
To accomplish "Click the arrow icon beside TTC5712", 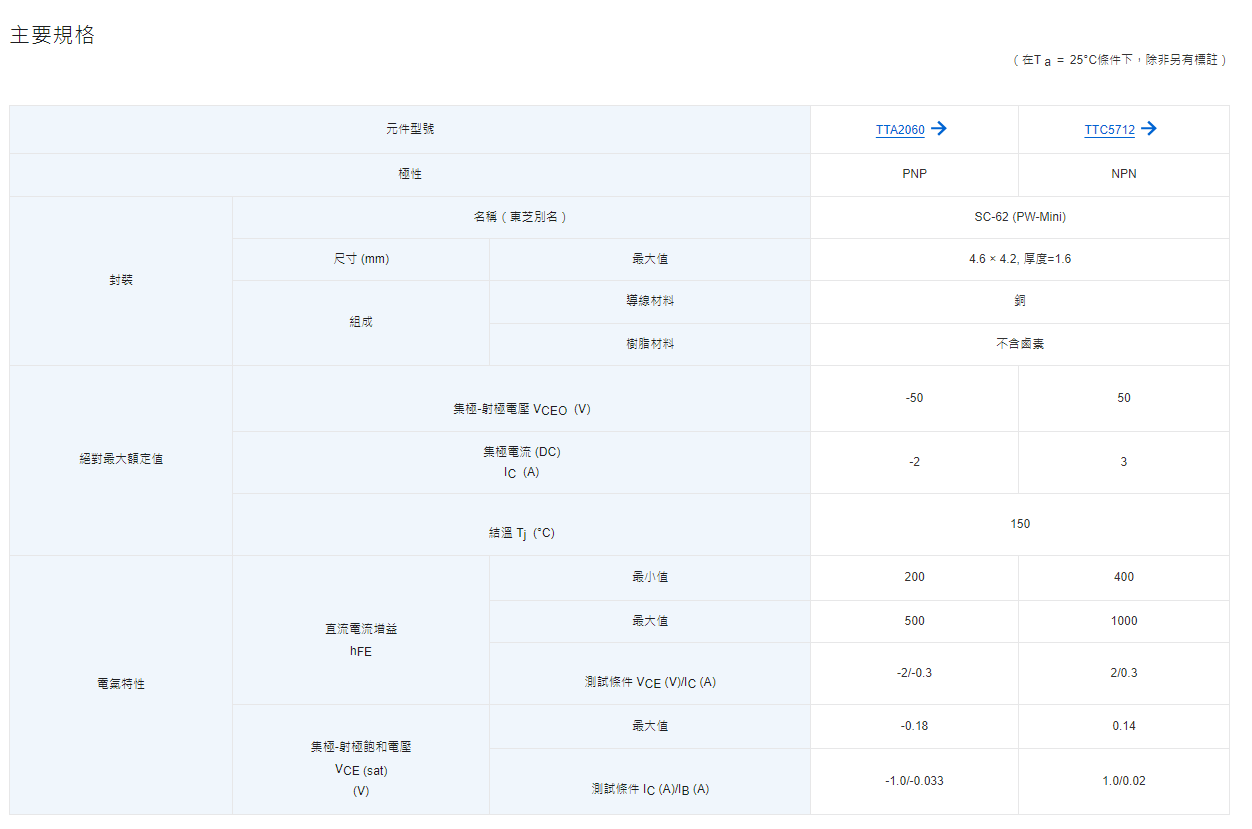I will click(1148, 129).
